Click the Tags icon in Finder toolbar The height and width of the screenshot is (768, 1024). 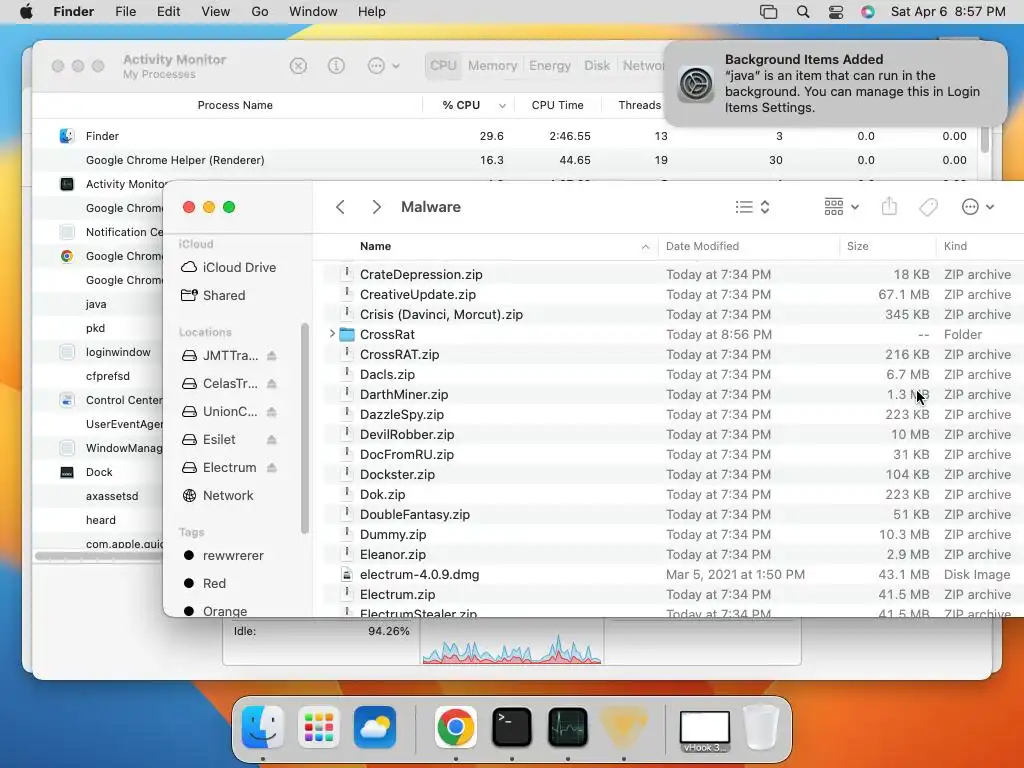[928, 207]
